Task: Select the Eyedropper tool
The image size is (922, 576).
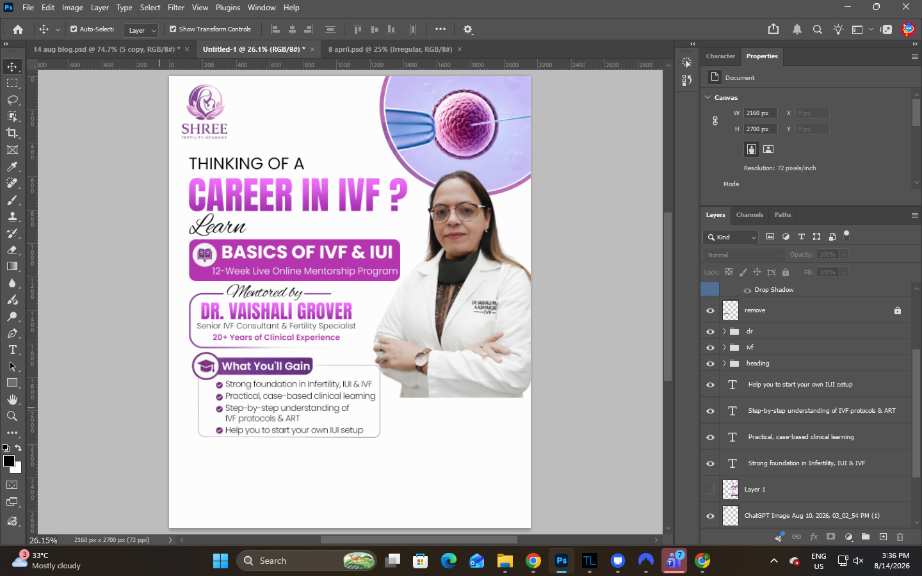Action: point(12,166)
